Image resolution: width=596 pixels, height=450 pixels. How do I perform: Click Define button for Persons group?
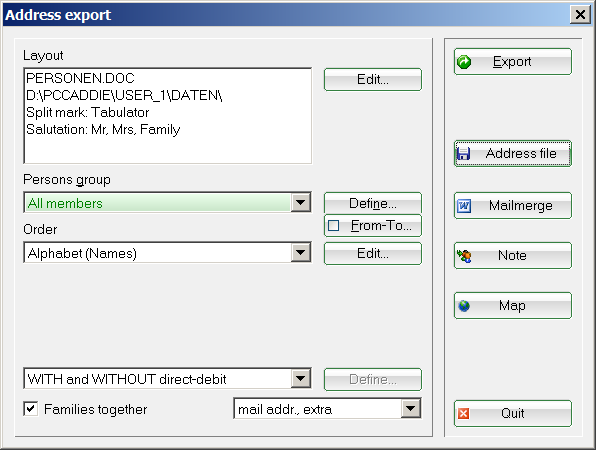[373, 203]
